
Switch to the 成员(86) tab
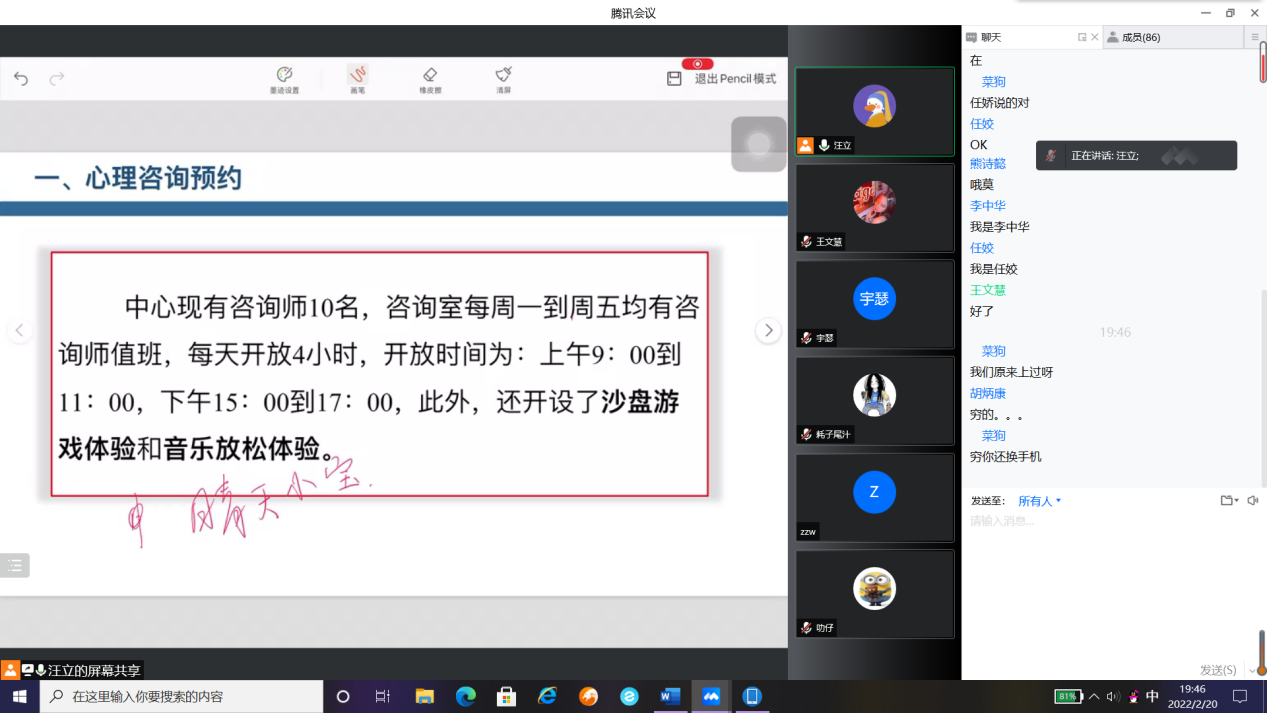click(x=1140, y=37)
